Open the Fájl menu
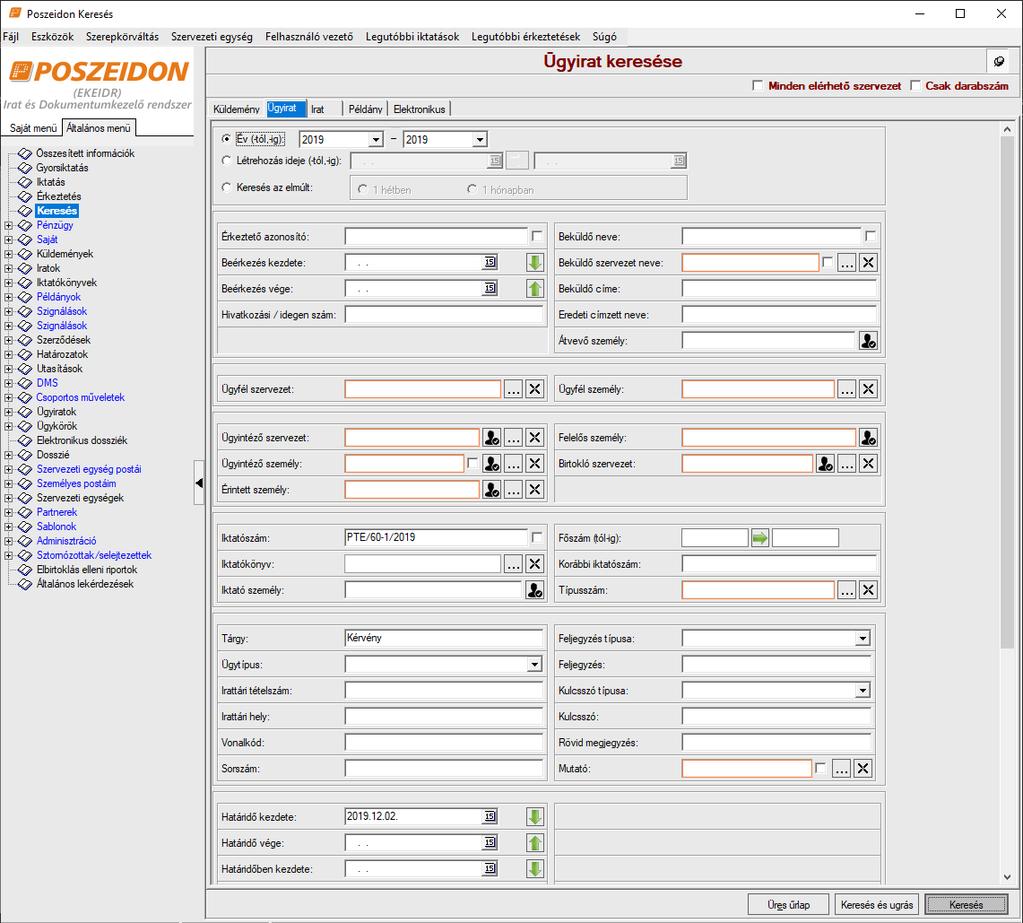 tap(10, 37)
